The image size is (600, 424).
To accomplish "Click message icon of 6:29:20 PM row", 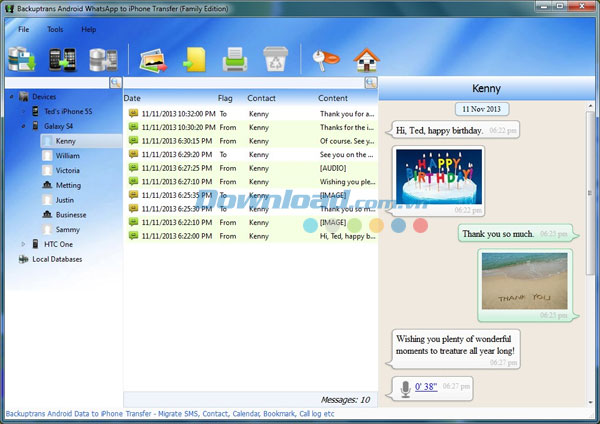I will [133, 154].
